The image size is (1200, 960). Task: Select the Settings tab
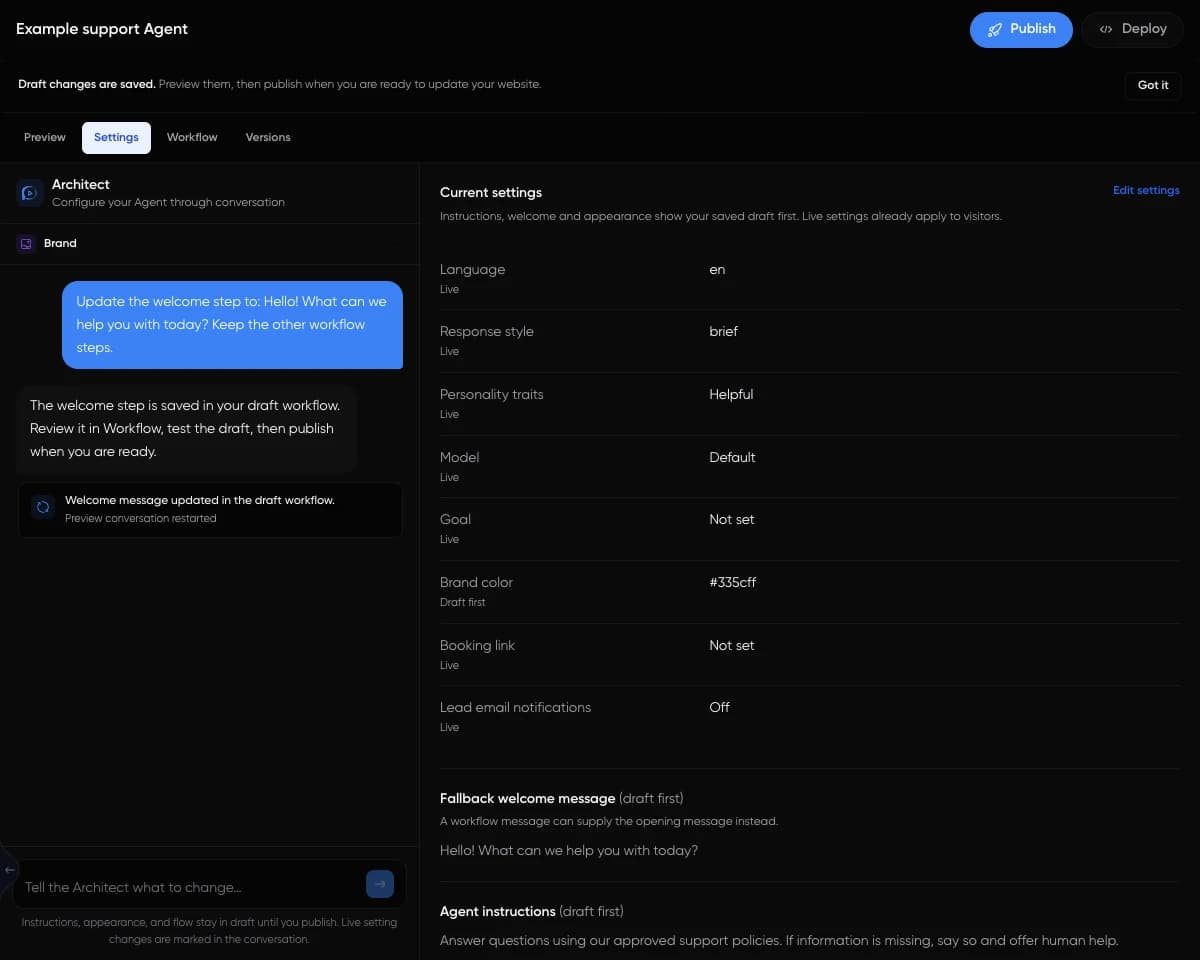click(x=116, y=137)
